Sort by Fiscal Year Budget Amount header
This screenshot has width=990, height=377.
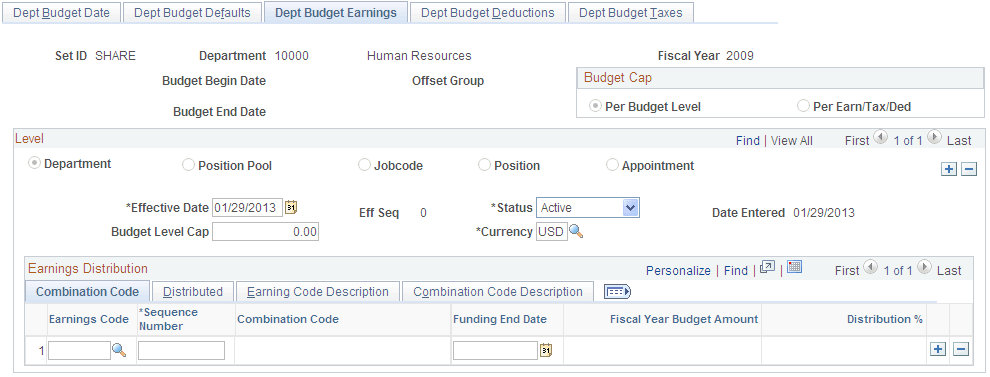coord(684,319)
